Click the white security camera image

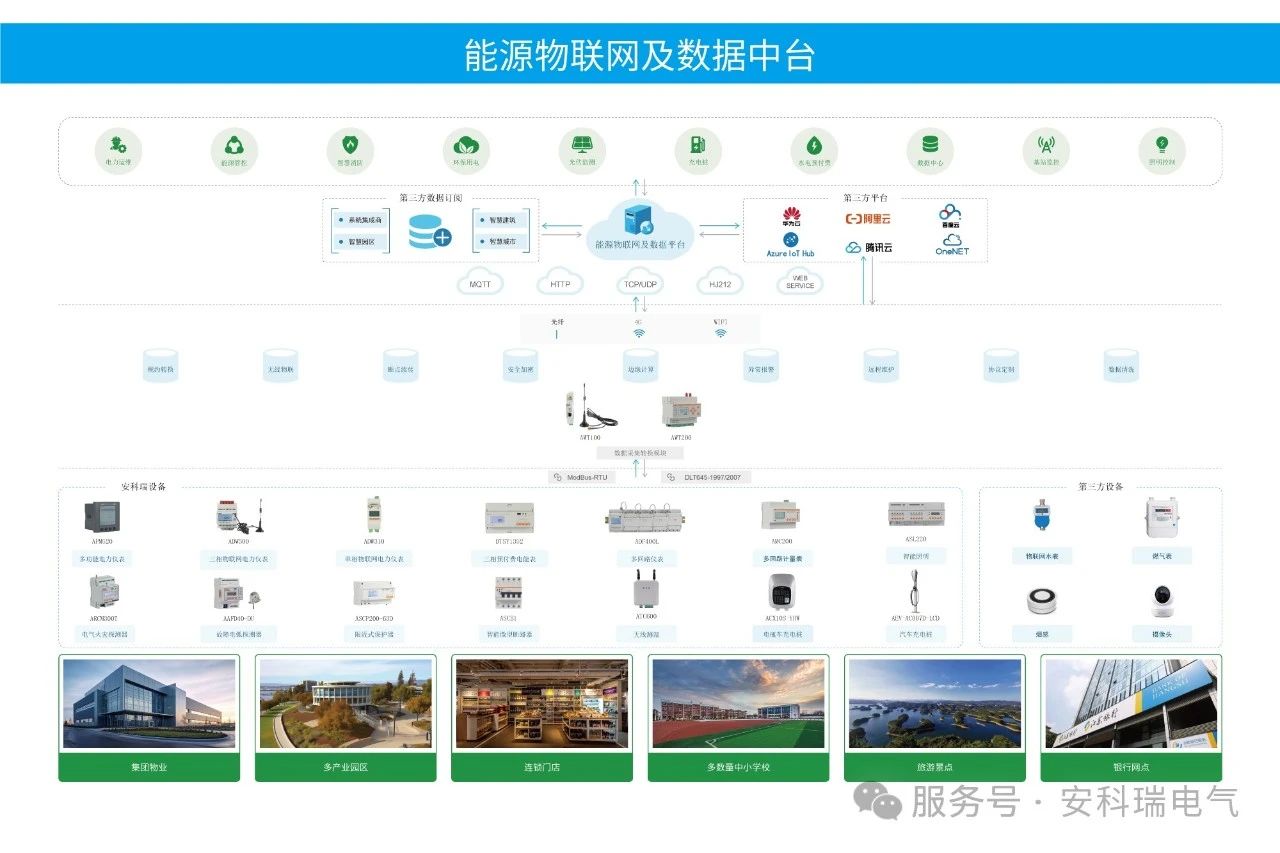click(1162, 600)
